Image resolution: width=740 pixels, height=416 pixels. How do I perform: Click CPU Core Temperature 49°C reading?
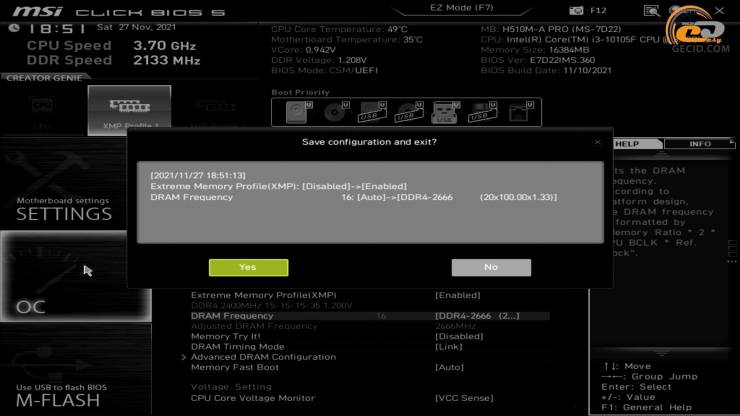339,29
